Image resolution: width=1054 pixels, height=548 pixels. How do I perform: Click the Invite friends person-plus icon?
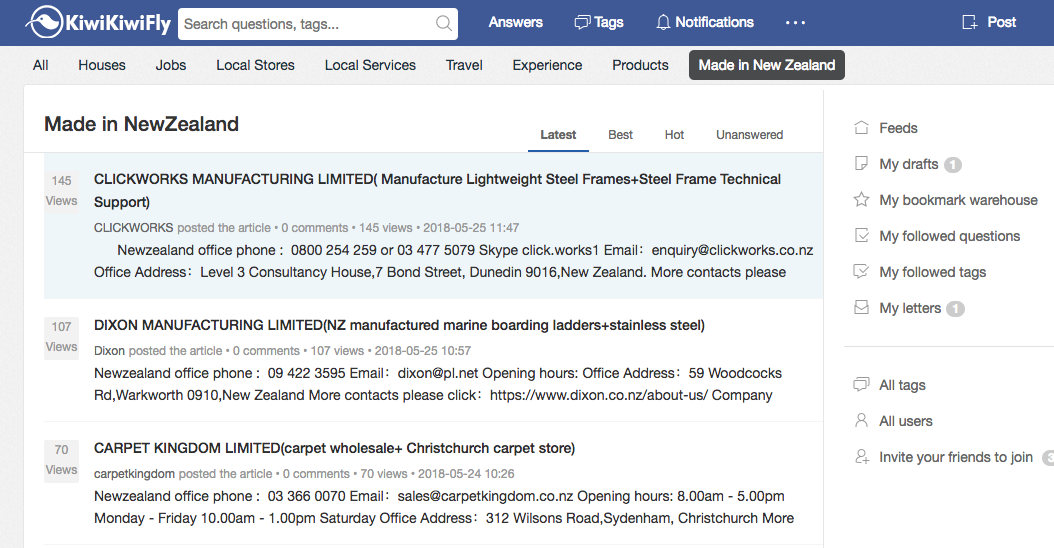click(862, 457)
